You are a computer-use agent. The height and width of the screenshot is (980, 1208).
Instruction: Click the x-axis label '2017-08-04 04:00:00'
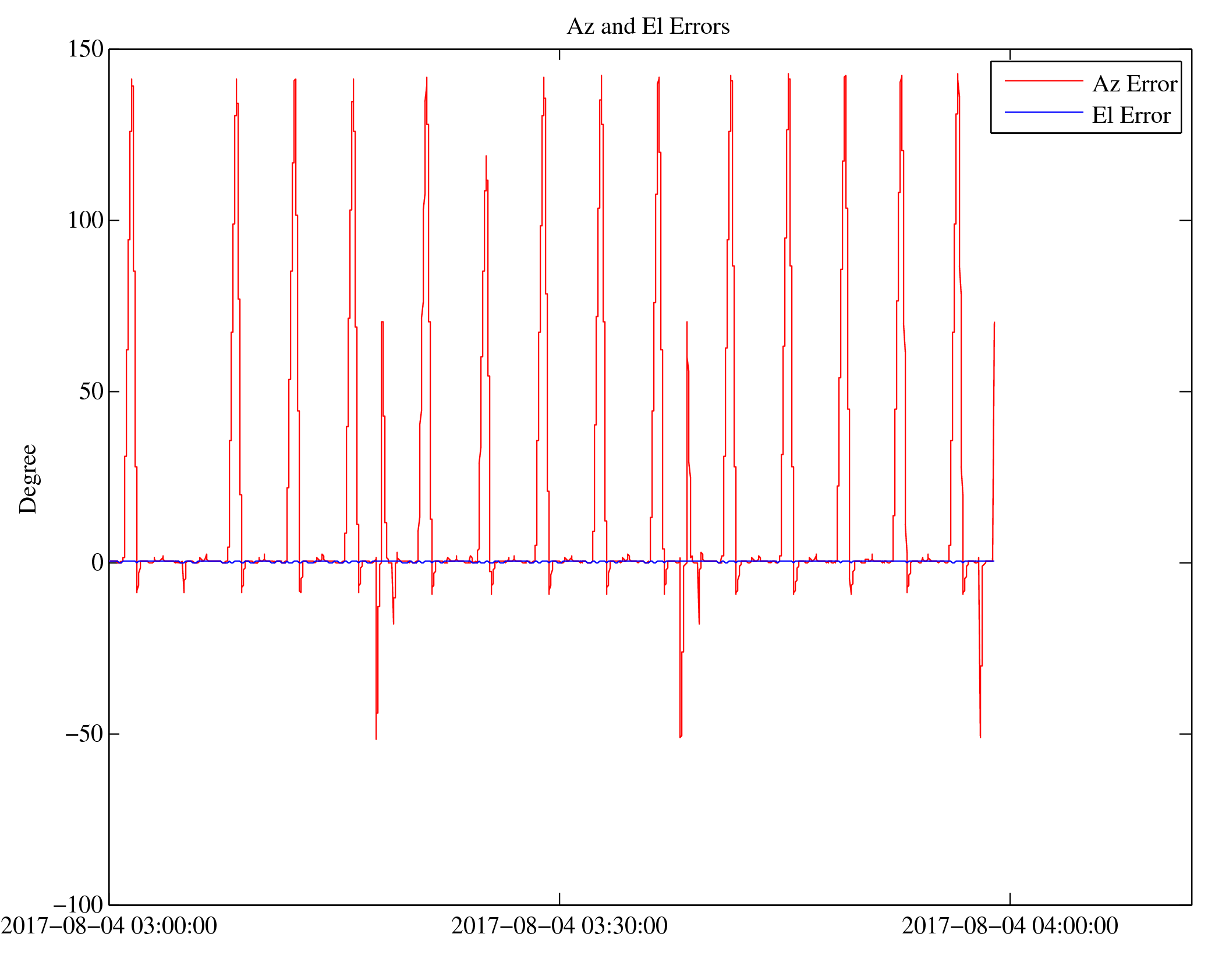(x=1010, y=926)
